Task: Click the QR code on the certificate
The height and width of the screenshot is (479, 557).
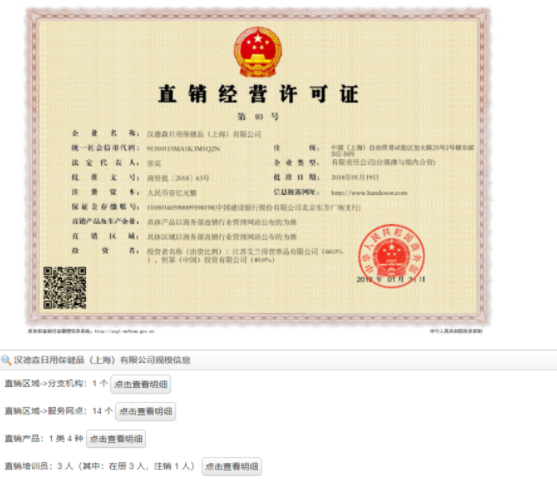Action: click(x=65, y=287)
